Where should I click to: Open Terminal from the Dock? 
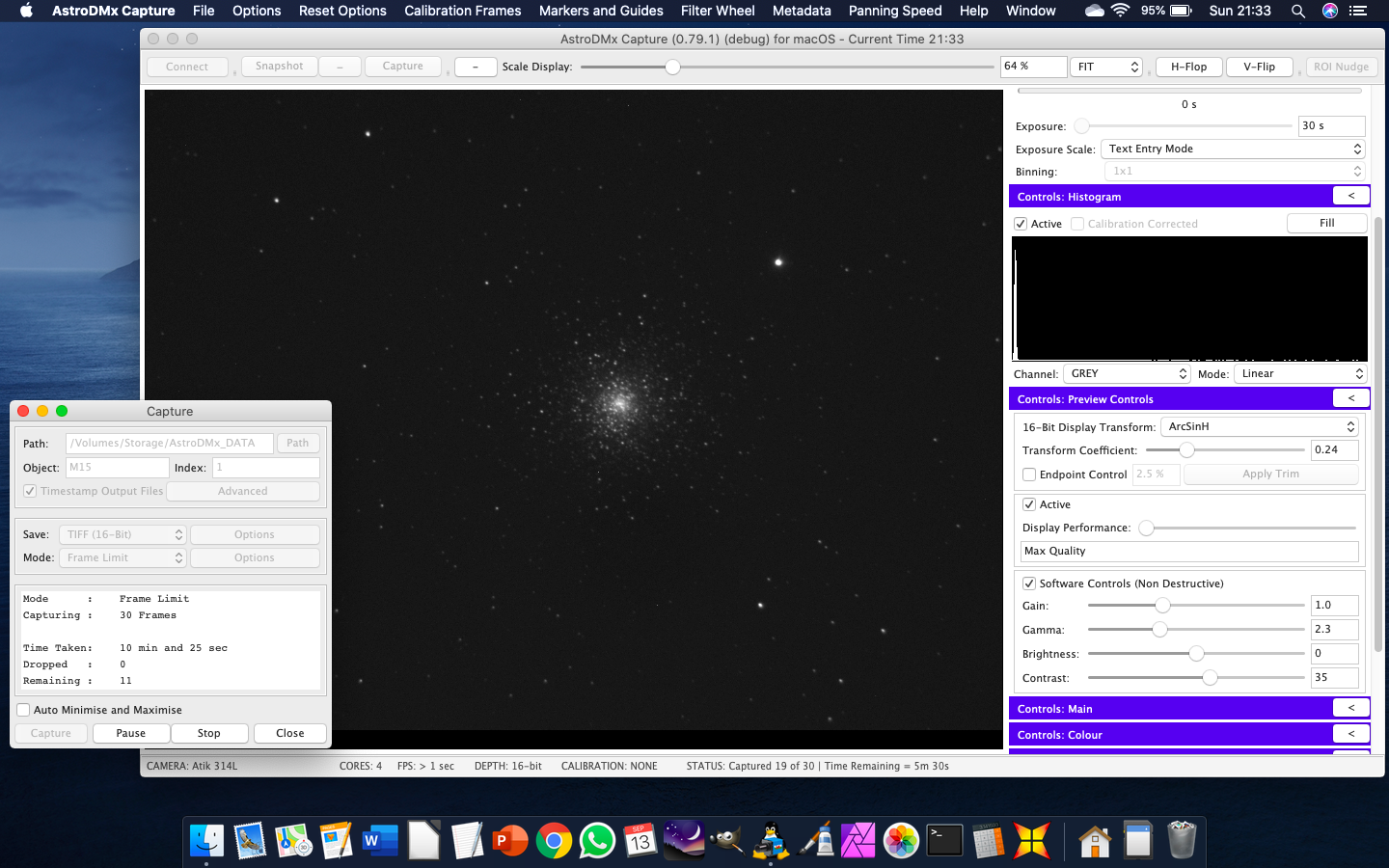click(x=943, y=840)
